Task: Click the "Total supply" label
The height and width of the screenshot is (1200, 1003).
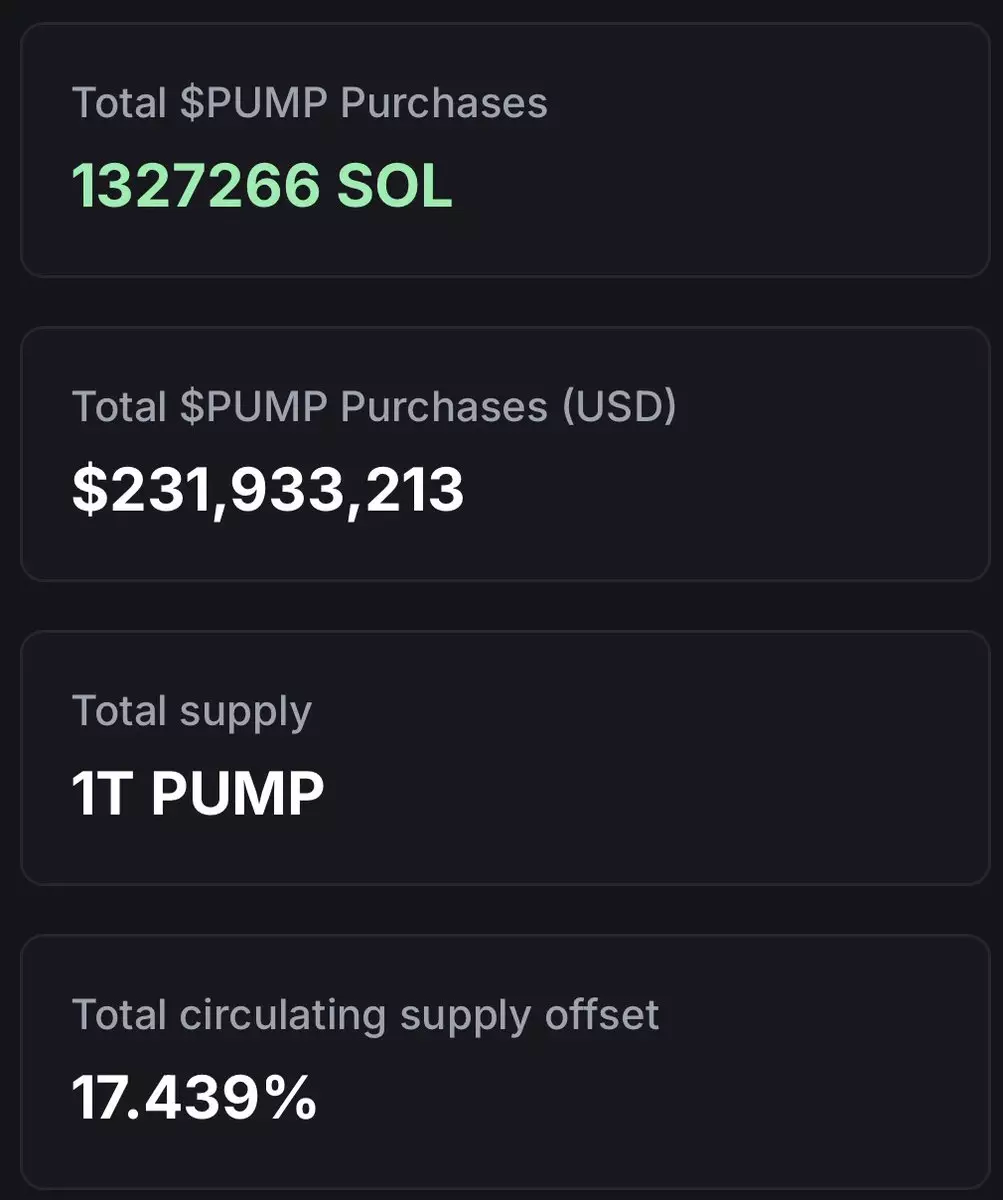Action: (192, 711)
